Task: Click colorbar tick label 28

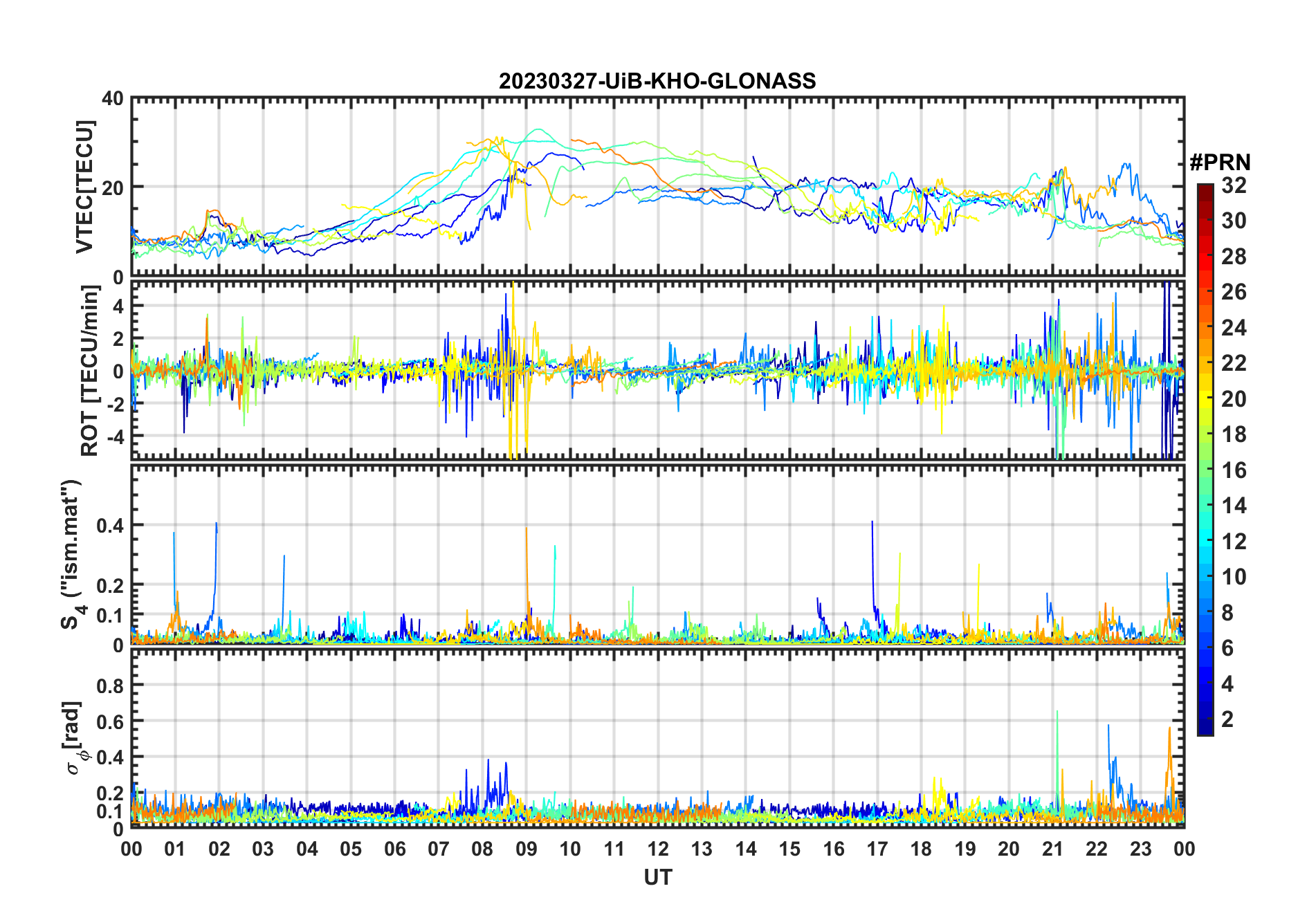Action: (1234, 257)
